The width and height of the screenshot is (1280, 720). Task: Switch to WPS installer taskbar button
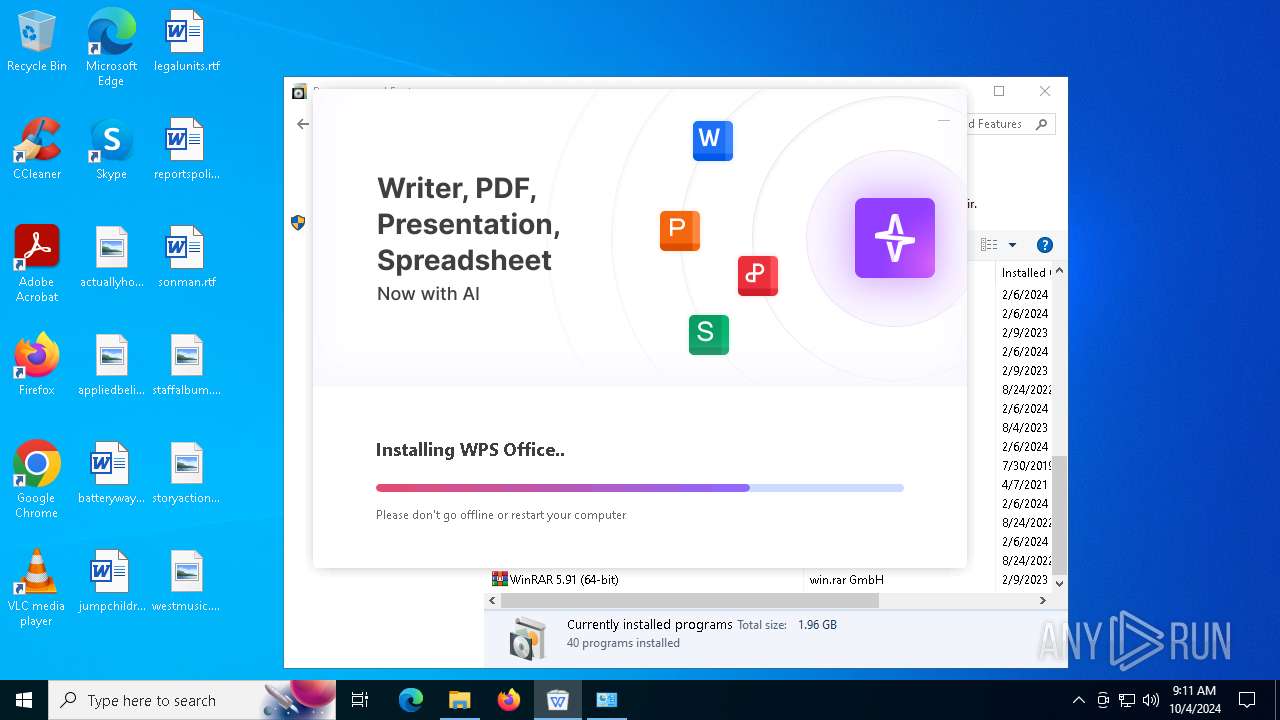[557, 700]
